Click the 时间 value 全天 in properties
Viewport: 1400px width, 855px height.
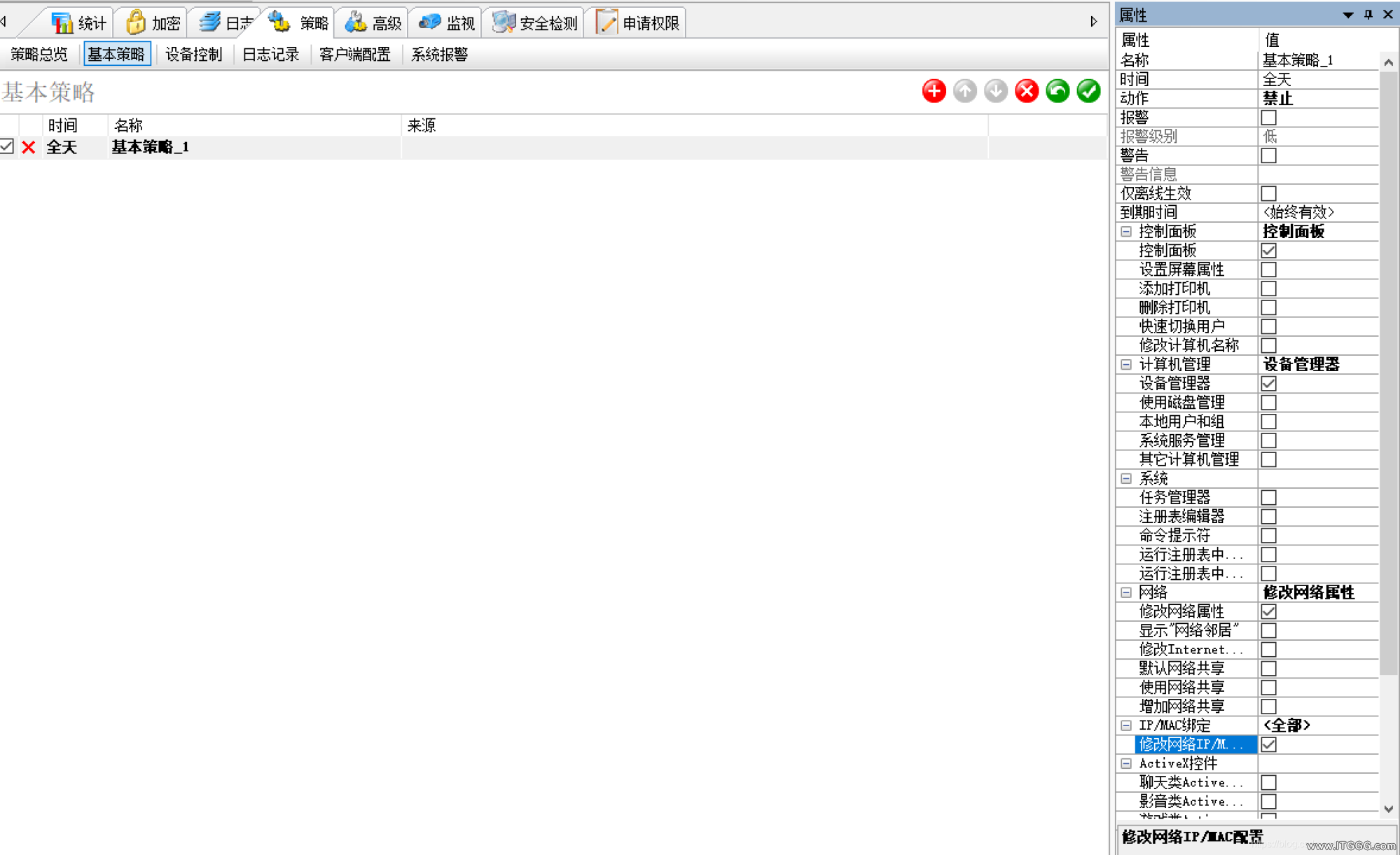1318,79
